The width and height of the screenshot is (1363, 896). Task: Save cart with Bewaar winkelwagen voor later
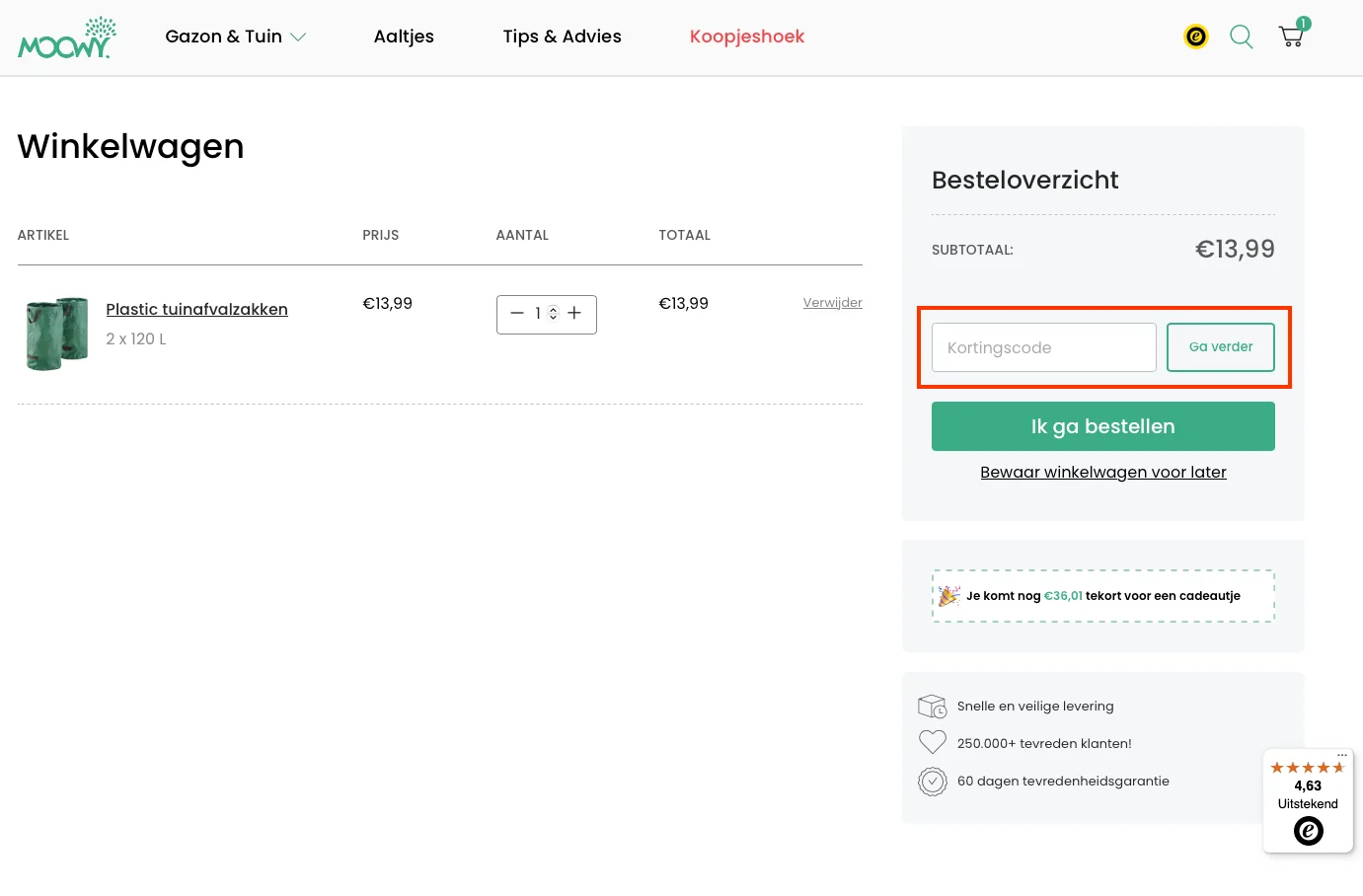[1102, 472]
